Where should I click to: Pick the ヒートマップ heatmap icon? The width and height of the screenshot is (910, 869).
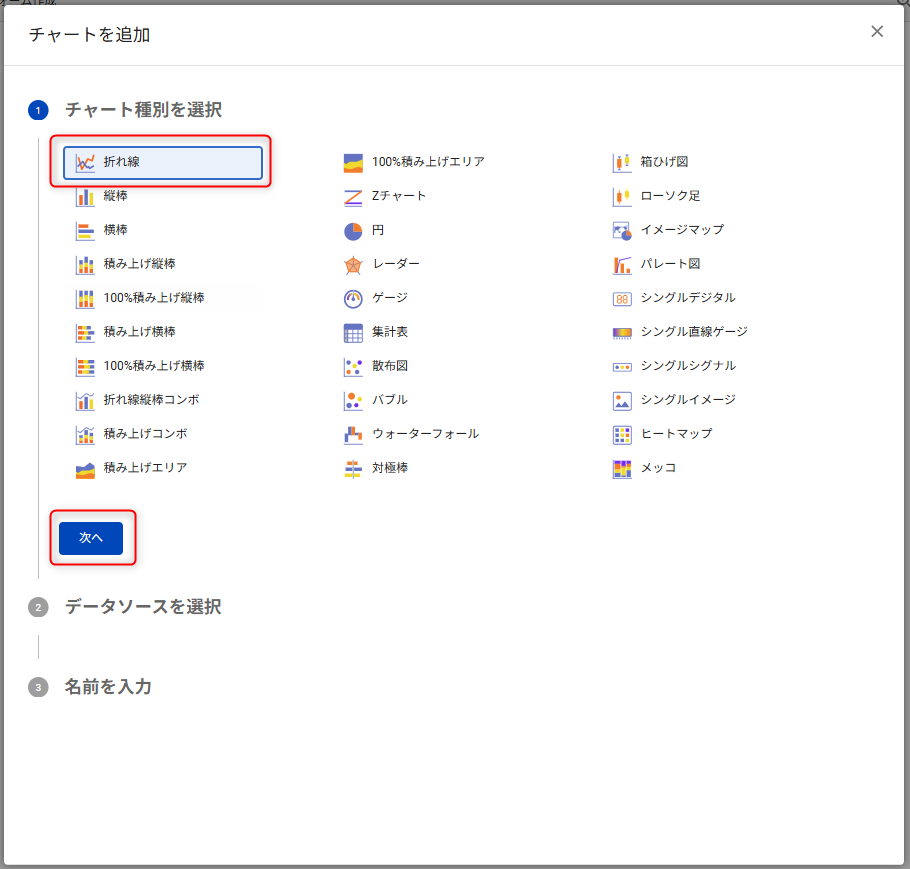tap(622, 434)
